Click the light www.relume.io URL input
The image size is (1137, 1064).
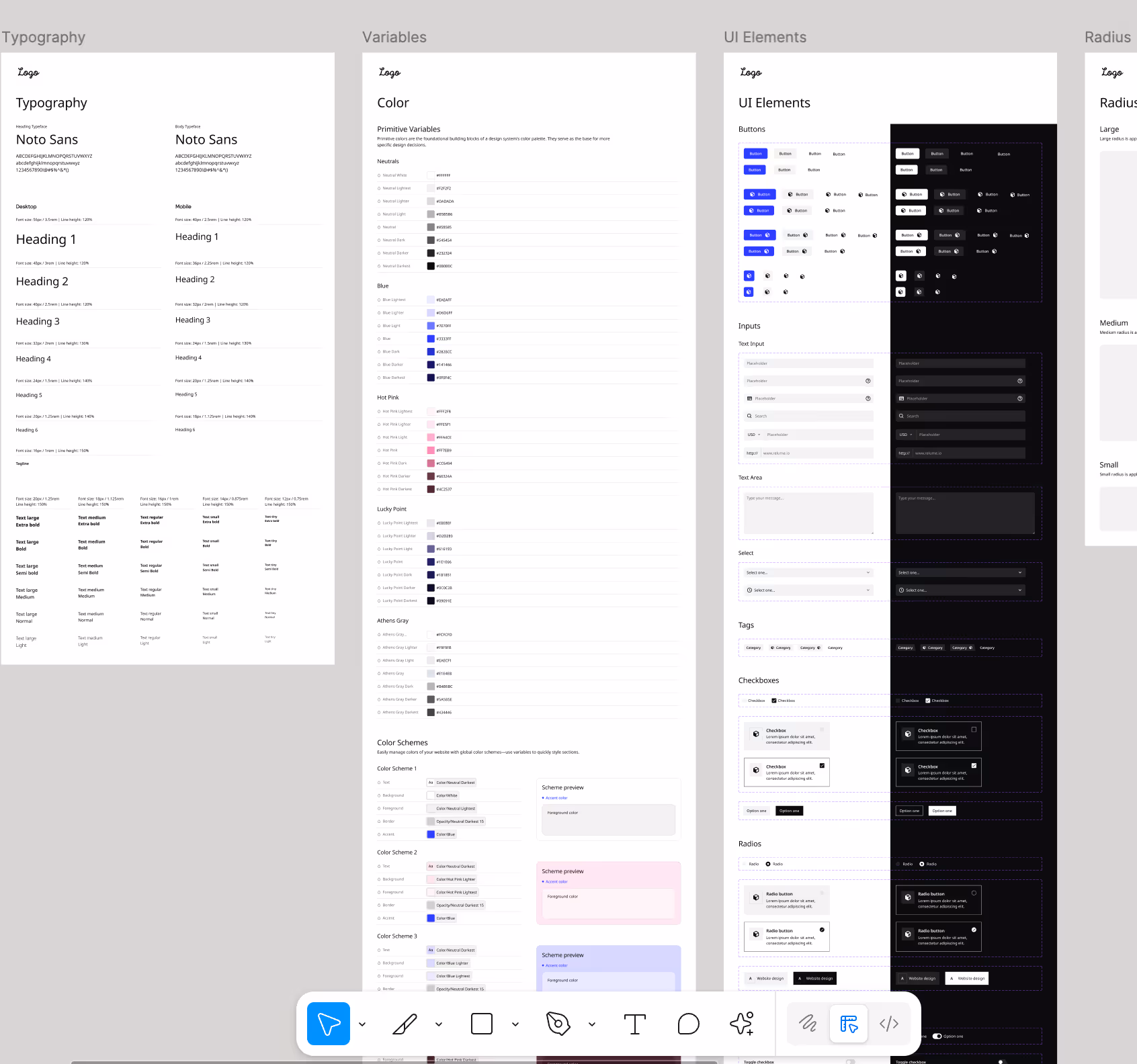click(809, 453)
